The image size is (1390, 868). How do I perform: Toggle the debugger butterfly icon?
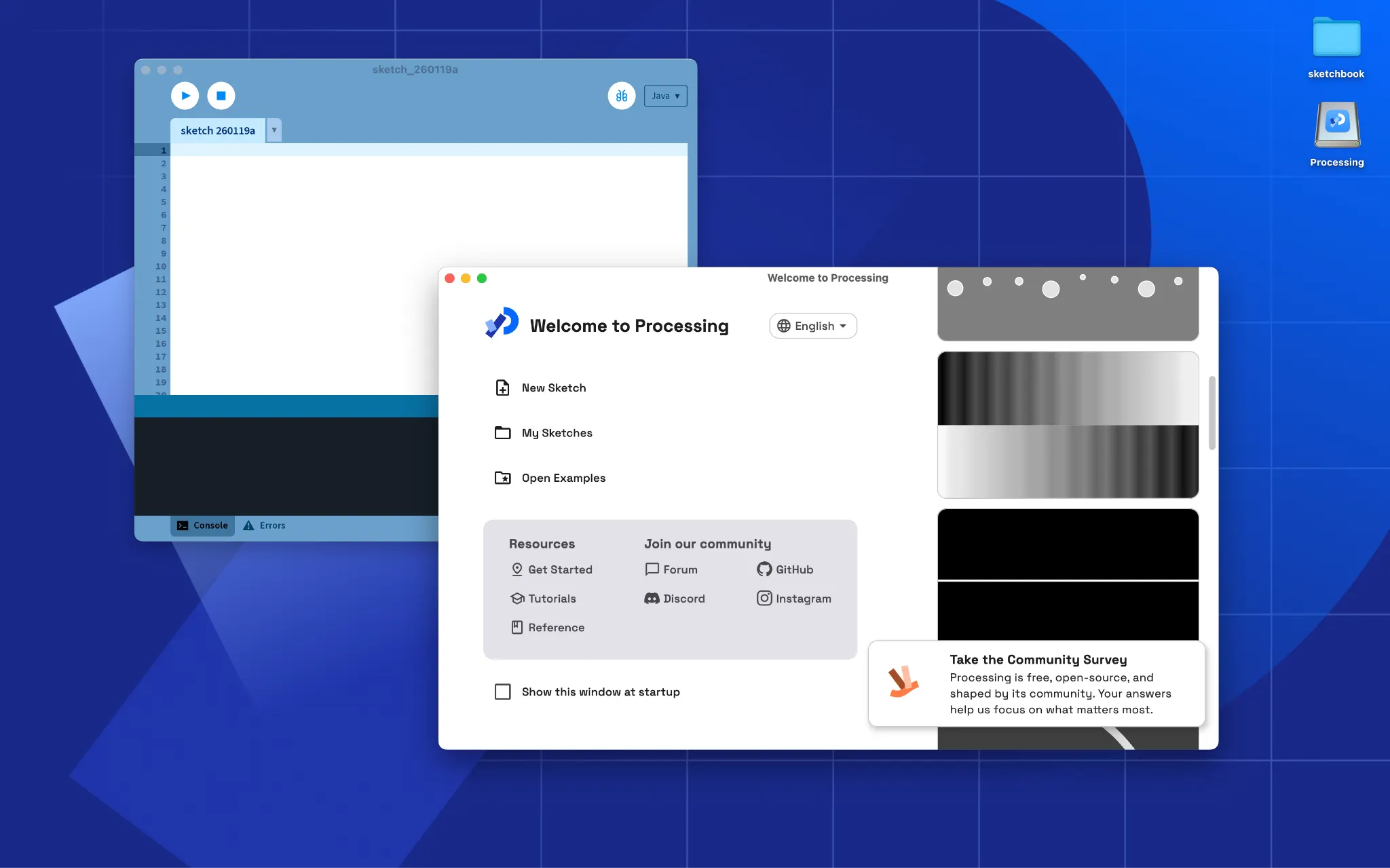pos(621,96)
